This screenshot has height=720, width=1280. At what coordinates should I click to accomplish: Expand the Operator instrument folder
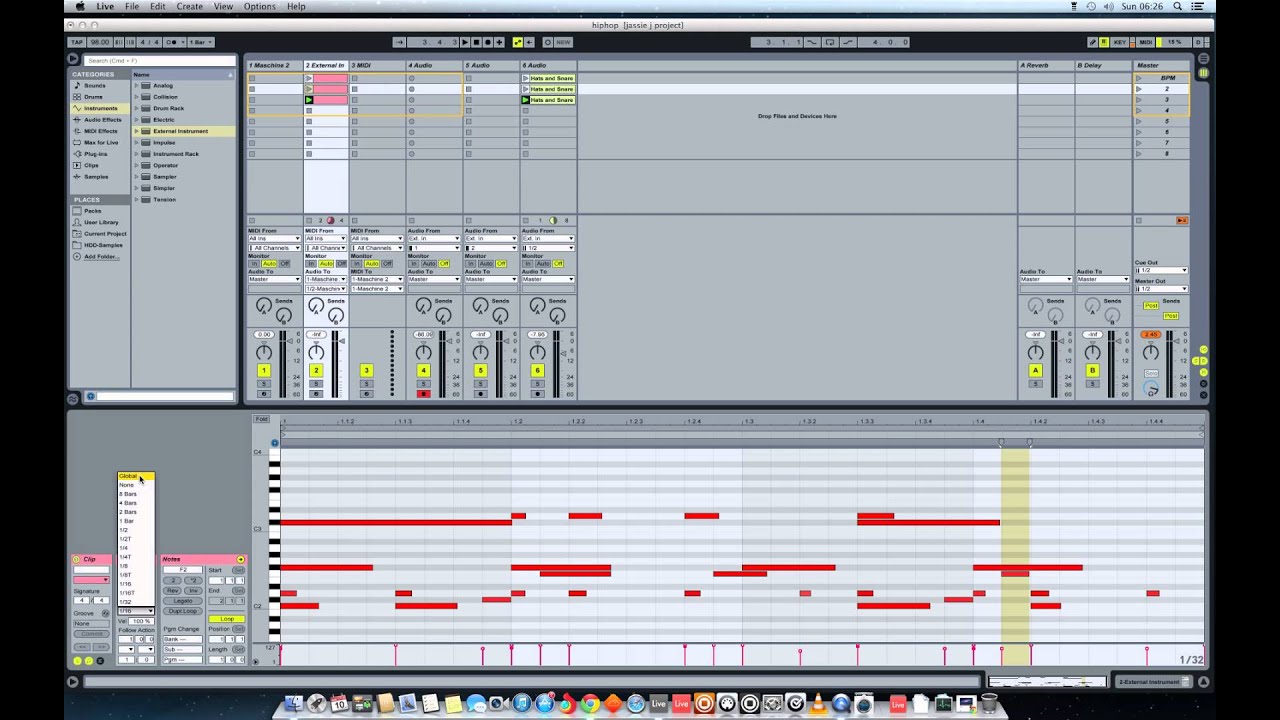pyautogui.click(x=137, y=165)
